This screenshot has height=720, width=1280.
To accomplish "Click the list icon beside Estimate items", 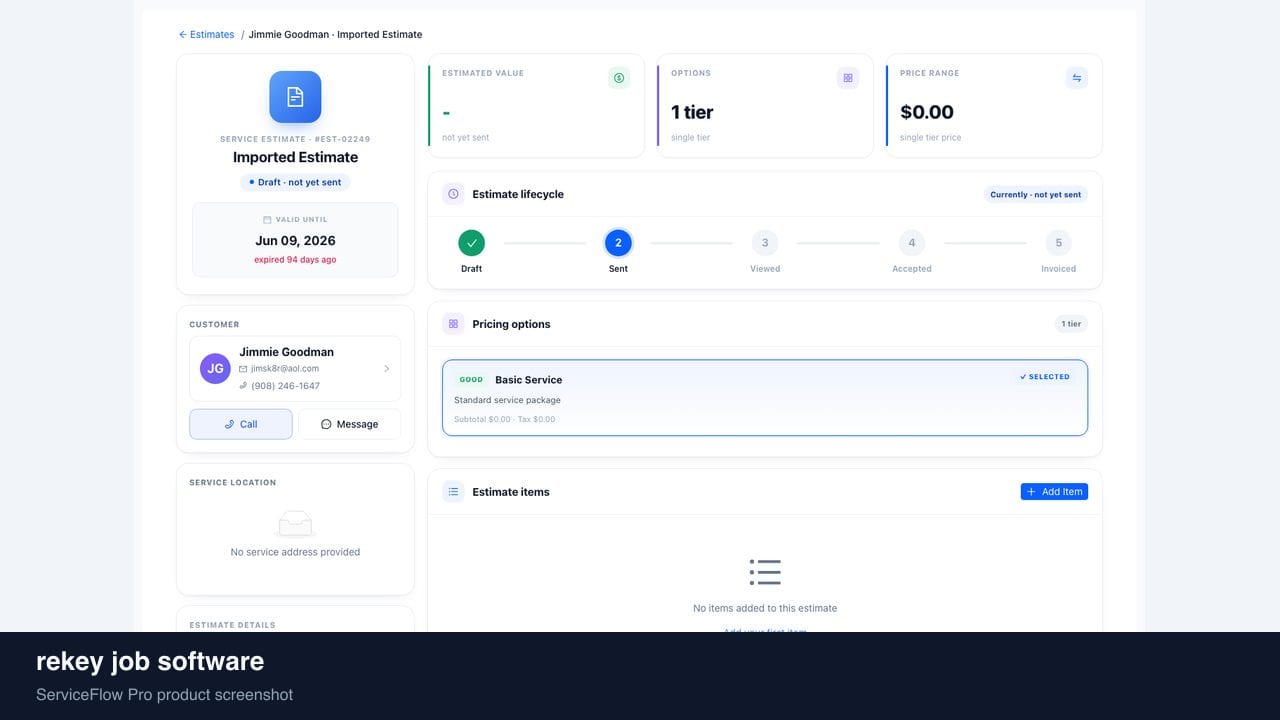I will click(x=453, y=492).
